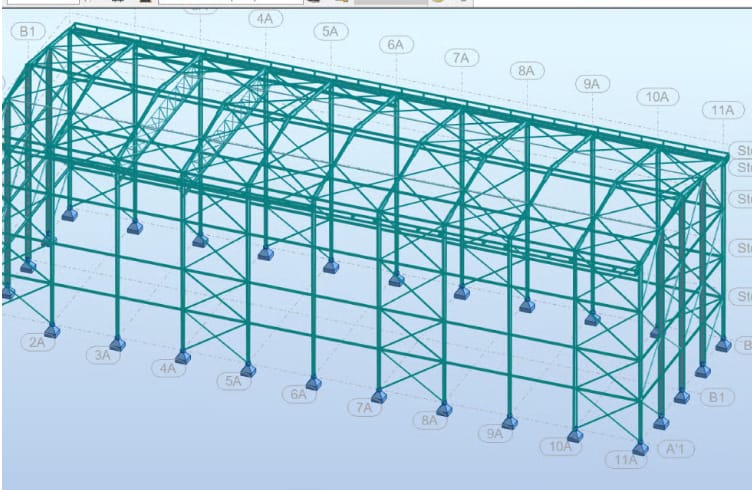
Task: Click the lower 9A grid label
Action: (494, 434)
